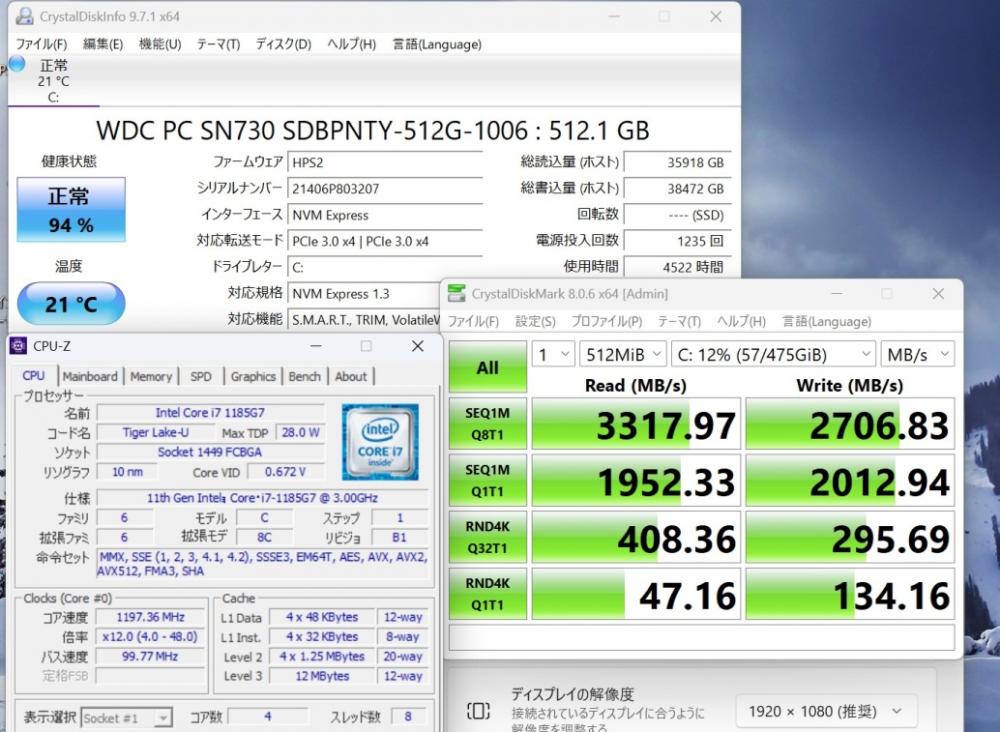The width and height of the screenshot is (1000, 732).
Task: Click the drive title WDC PC SN730 heading
Action: coord(373,131)
